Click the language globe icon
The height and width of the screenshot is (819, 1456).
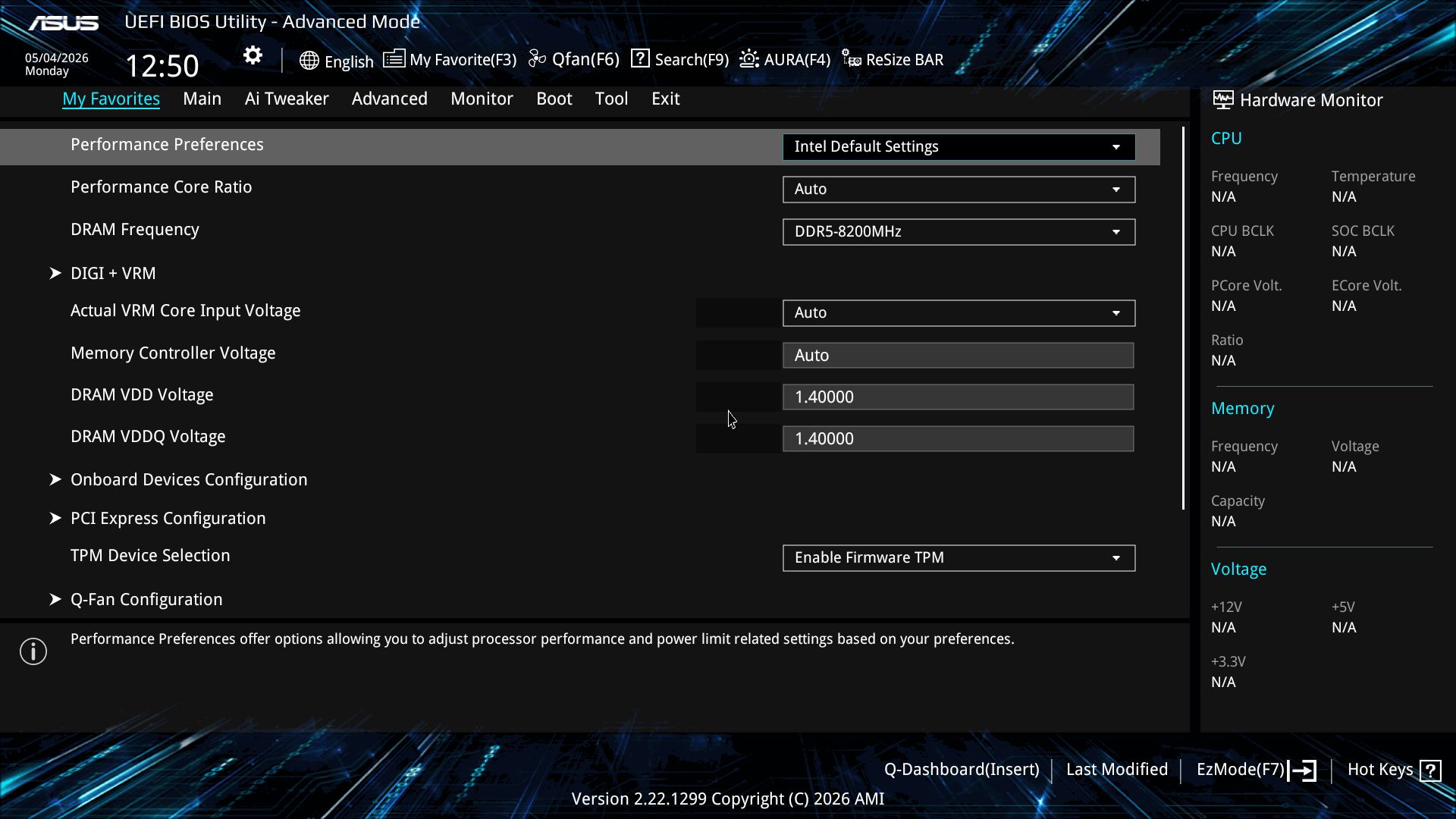(x=309, y=61)
